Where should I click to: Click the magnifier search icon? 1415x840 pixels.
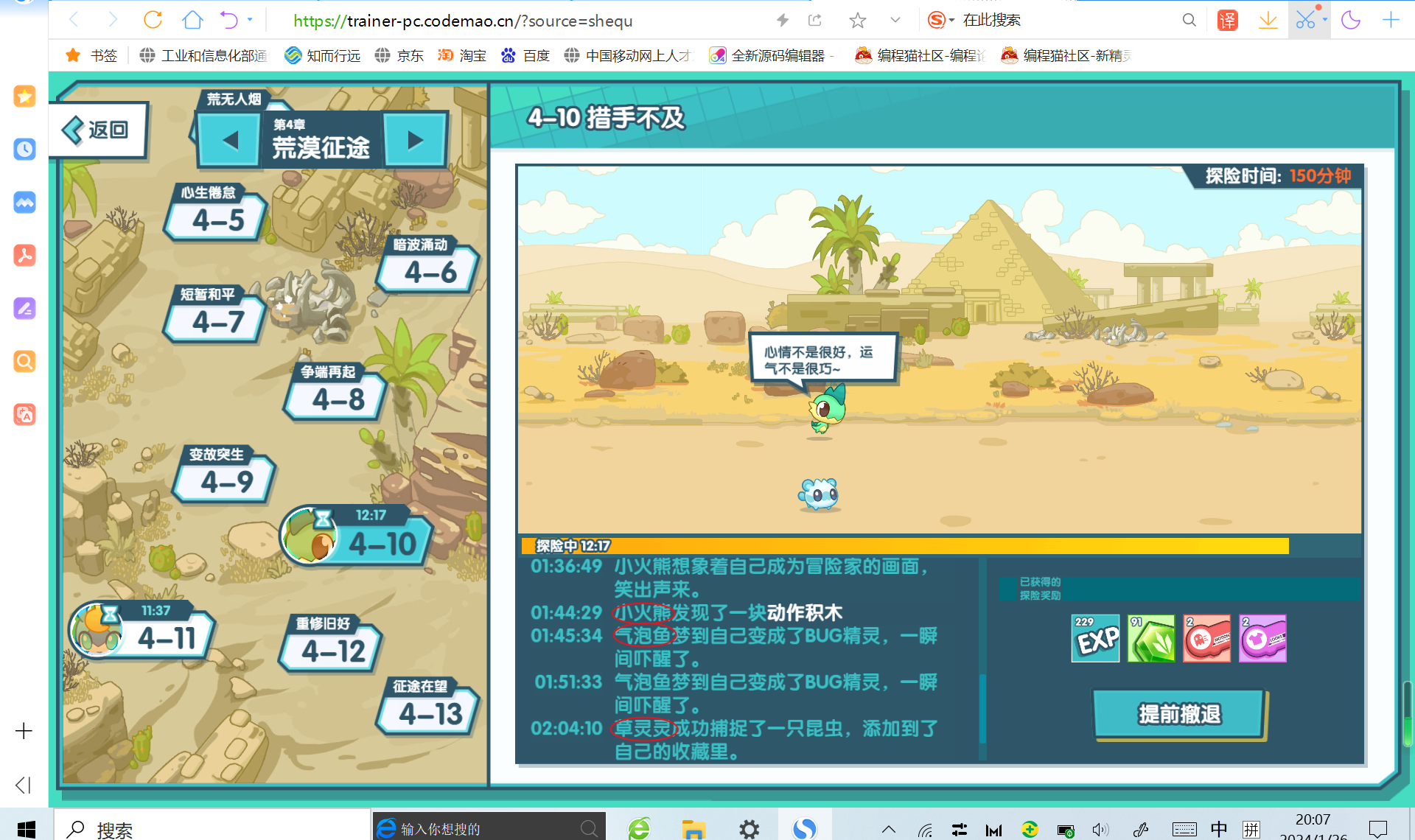[1189, 20]
